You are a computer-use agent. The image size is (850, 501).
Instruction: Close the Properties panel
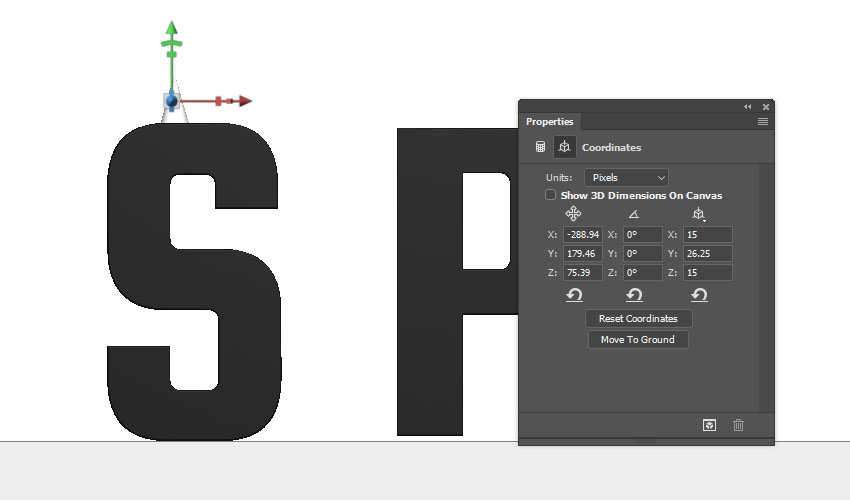[x=766, y=107]
